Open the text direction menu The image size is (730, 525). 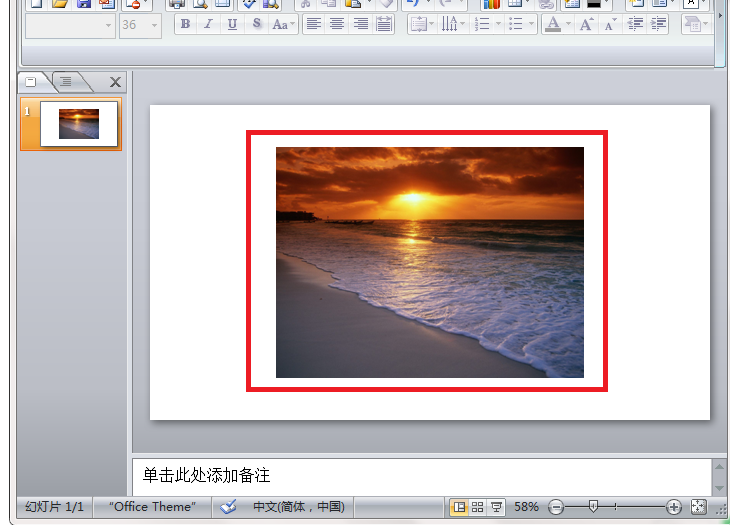[453, 24]
